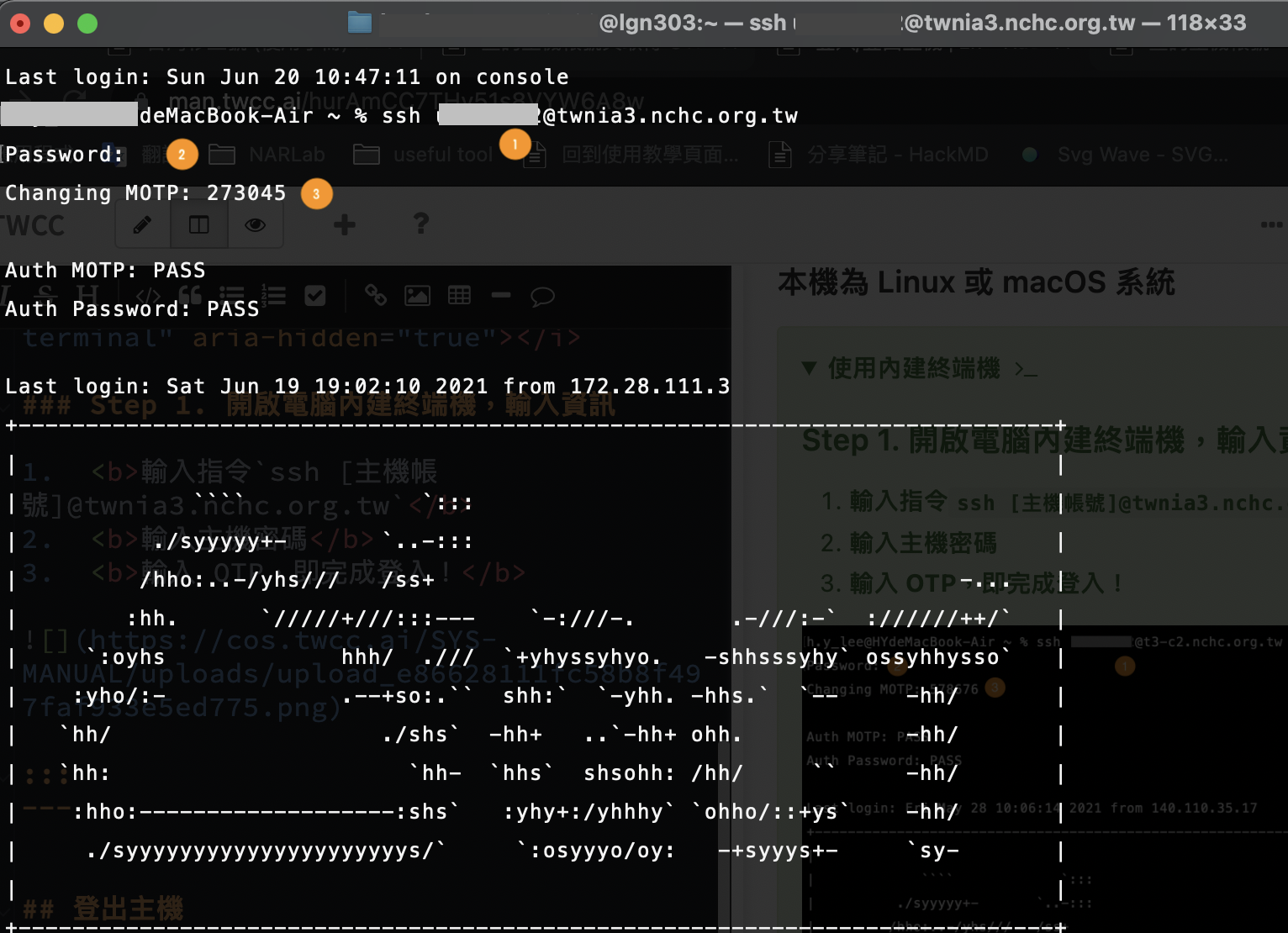Click Last login Sat Jun 19 line

(367, 387)
